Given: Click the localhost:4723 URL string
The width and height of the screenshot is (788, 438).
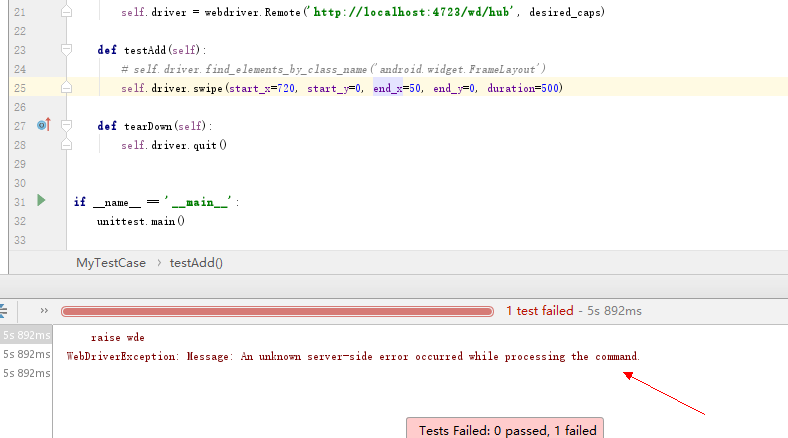Looking at the screenshot, I should tap(413, 12).
